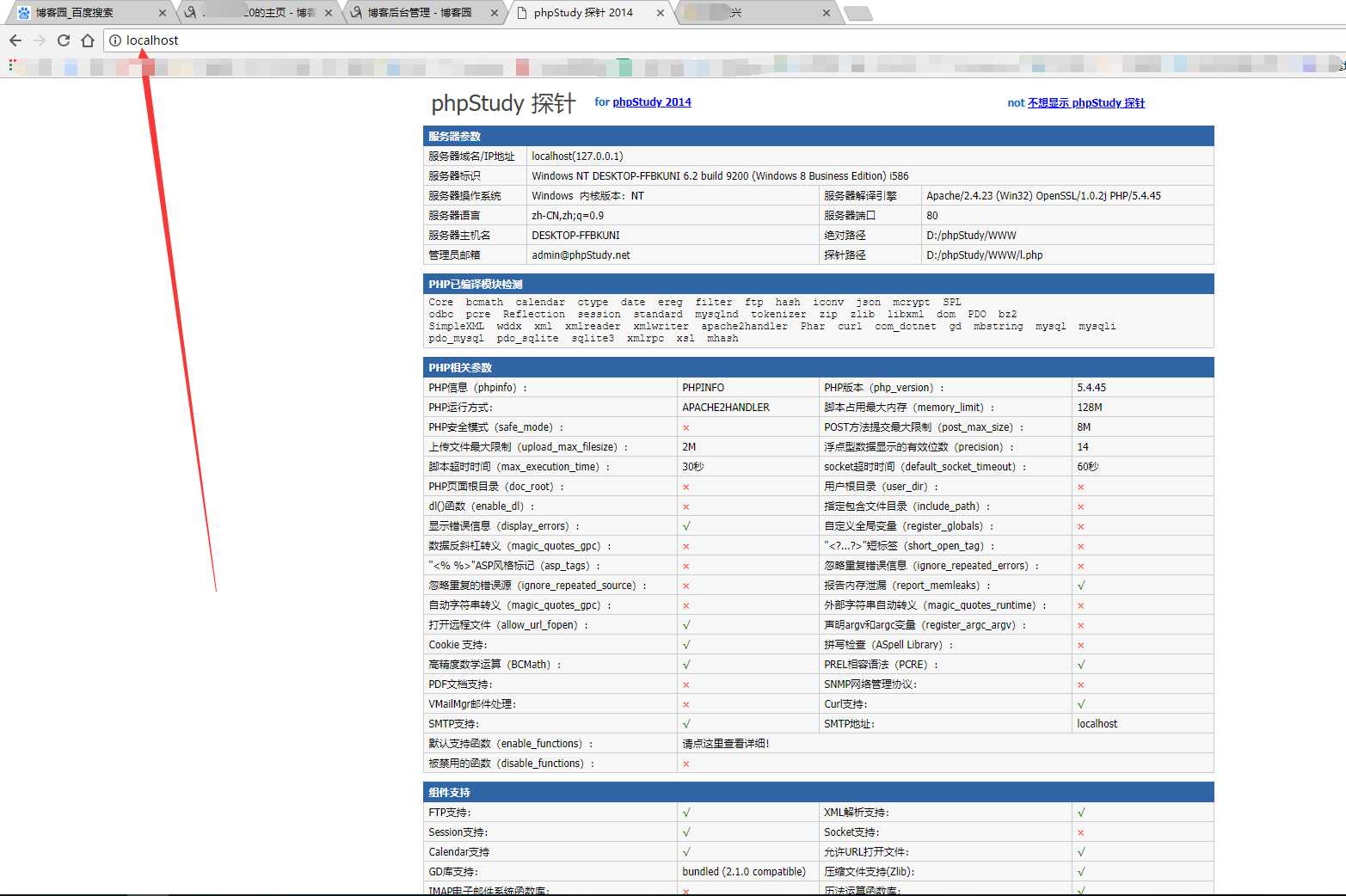Click the safe_mode red cross mark
Image resolution: width=1346 pixels, height=896 pixels.
point(686,427)
